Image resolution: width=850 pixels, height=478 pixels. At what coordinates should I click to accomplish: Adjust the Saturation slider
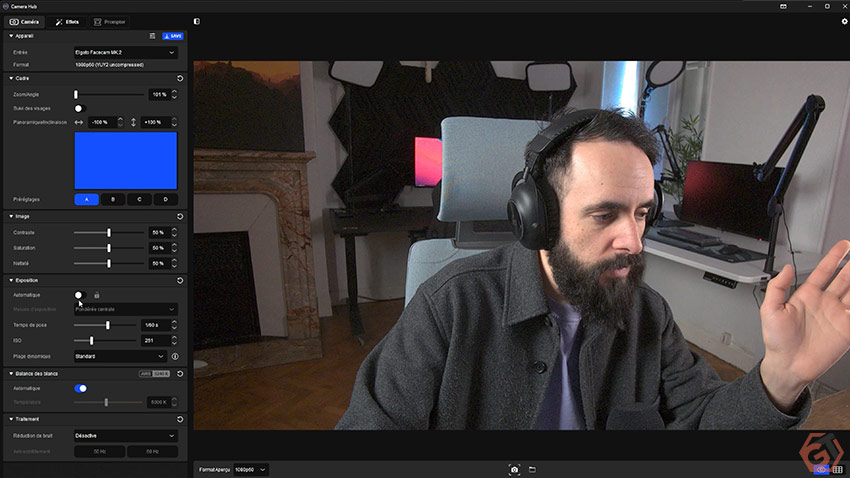(109, 248)
